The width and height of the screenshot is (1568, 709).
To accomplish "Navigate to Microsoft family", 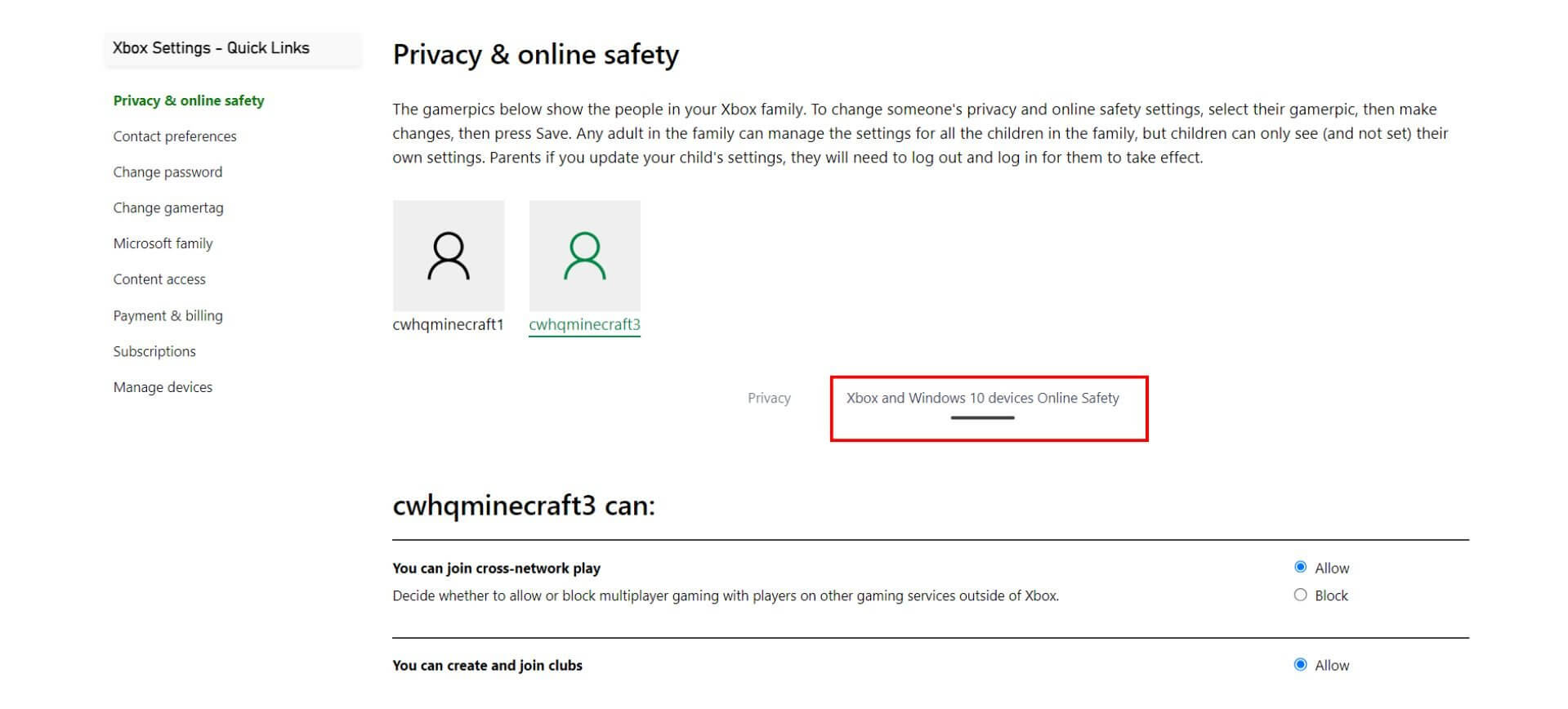I will (x=163, y=243).
